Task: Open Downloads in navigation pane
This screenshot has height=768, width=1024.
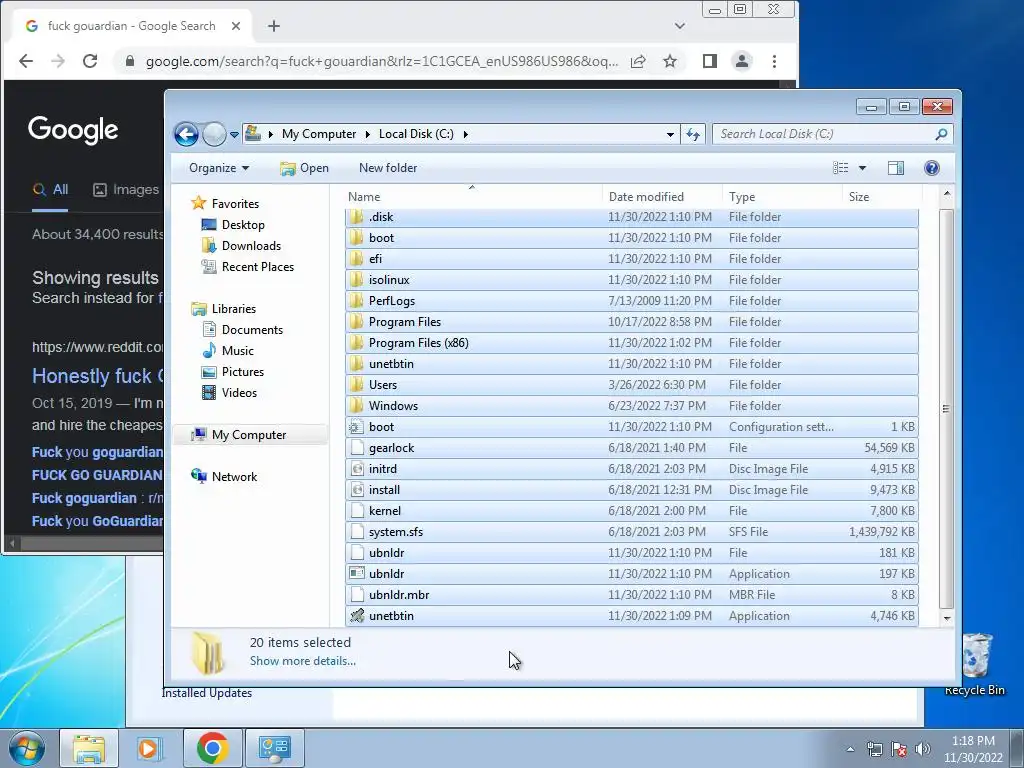Action: pos(242,246)
